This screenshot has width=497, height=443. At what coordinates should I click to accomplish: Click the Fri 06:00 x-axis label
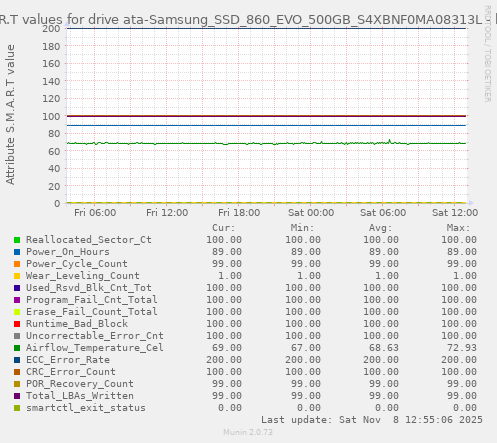point(95,213)
